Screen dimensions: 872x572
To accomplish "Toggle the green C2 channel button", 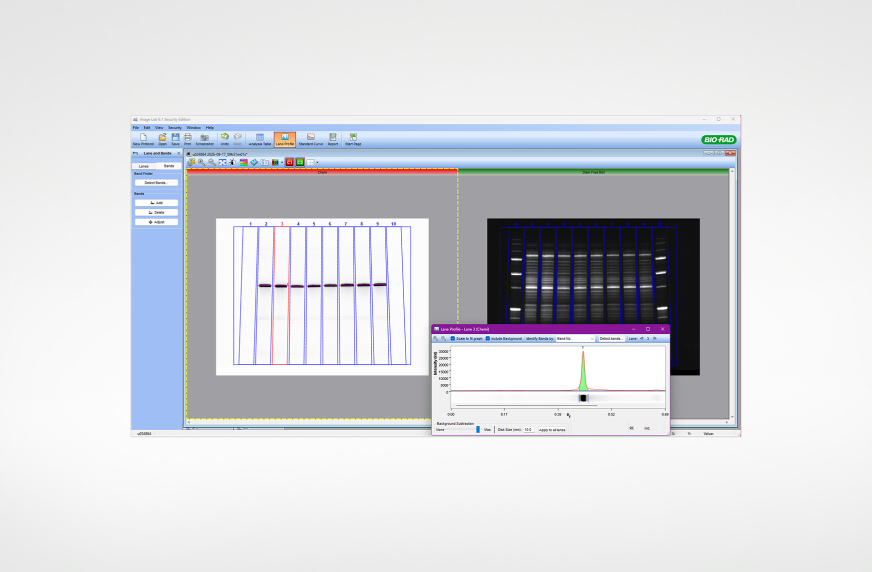I will [300, 162].
